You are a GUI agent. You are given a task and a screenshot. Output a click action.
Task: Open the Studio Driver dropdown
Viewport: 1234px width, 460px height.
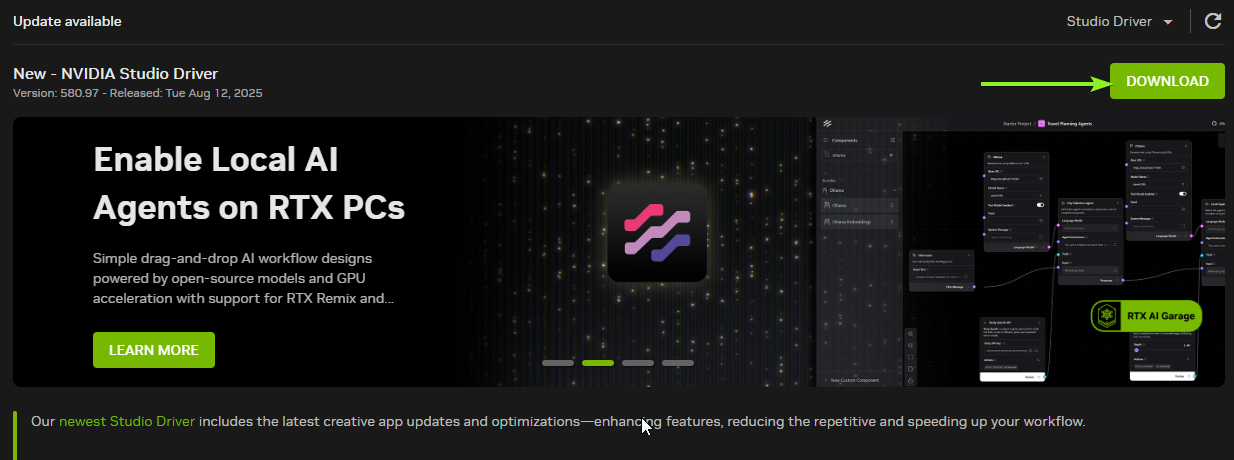tap(1119, 22)
